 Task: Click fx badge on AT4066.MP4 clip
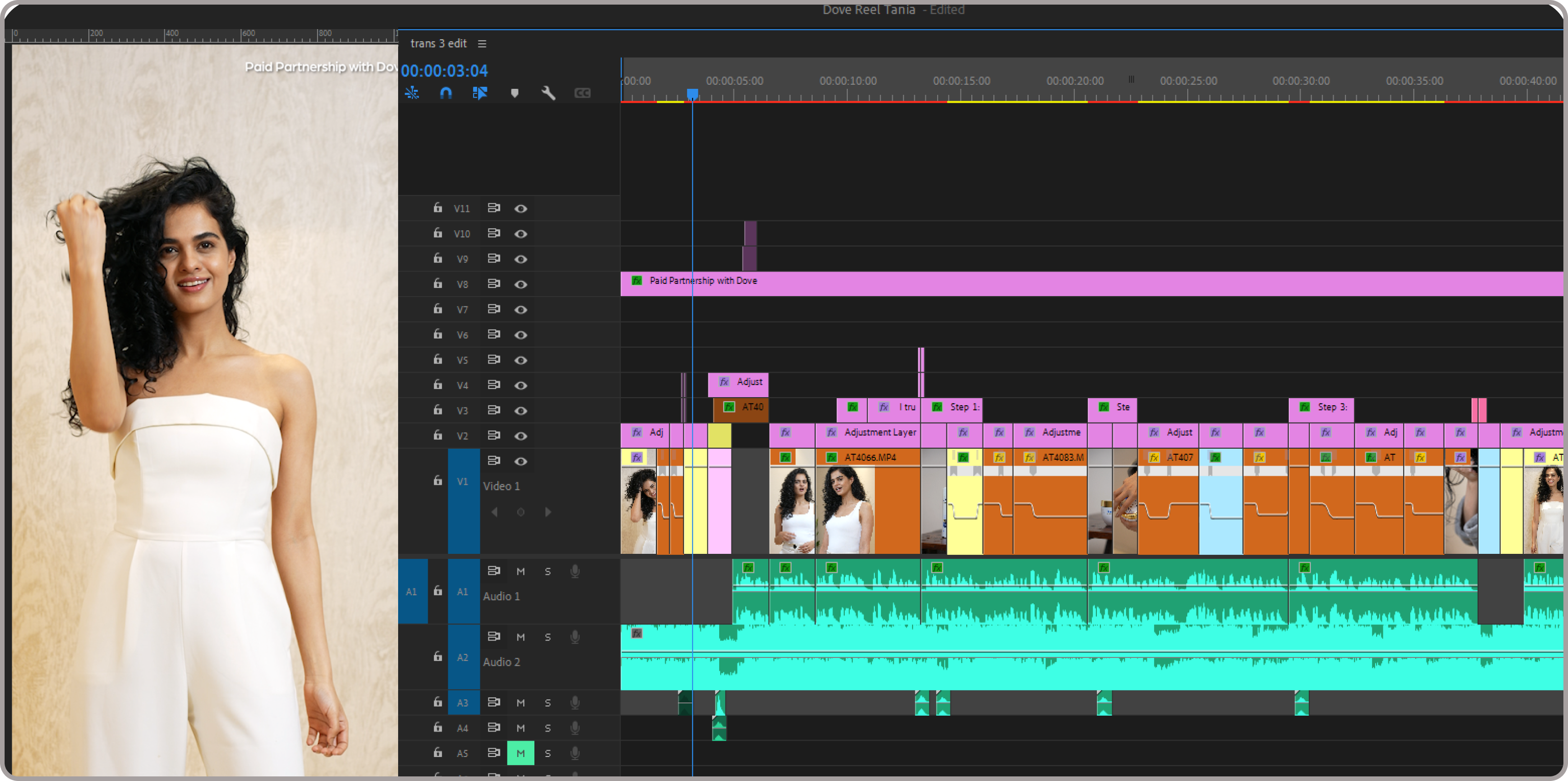coord(831,457)
